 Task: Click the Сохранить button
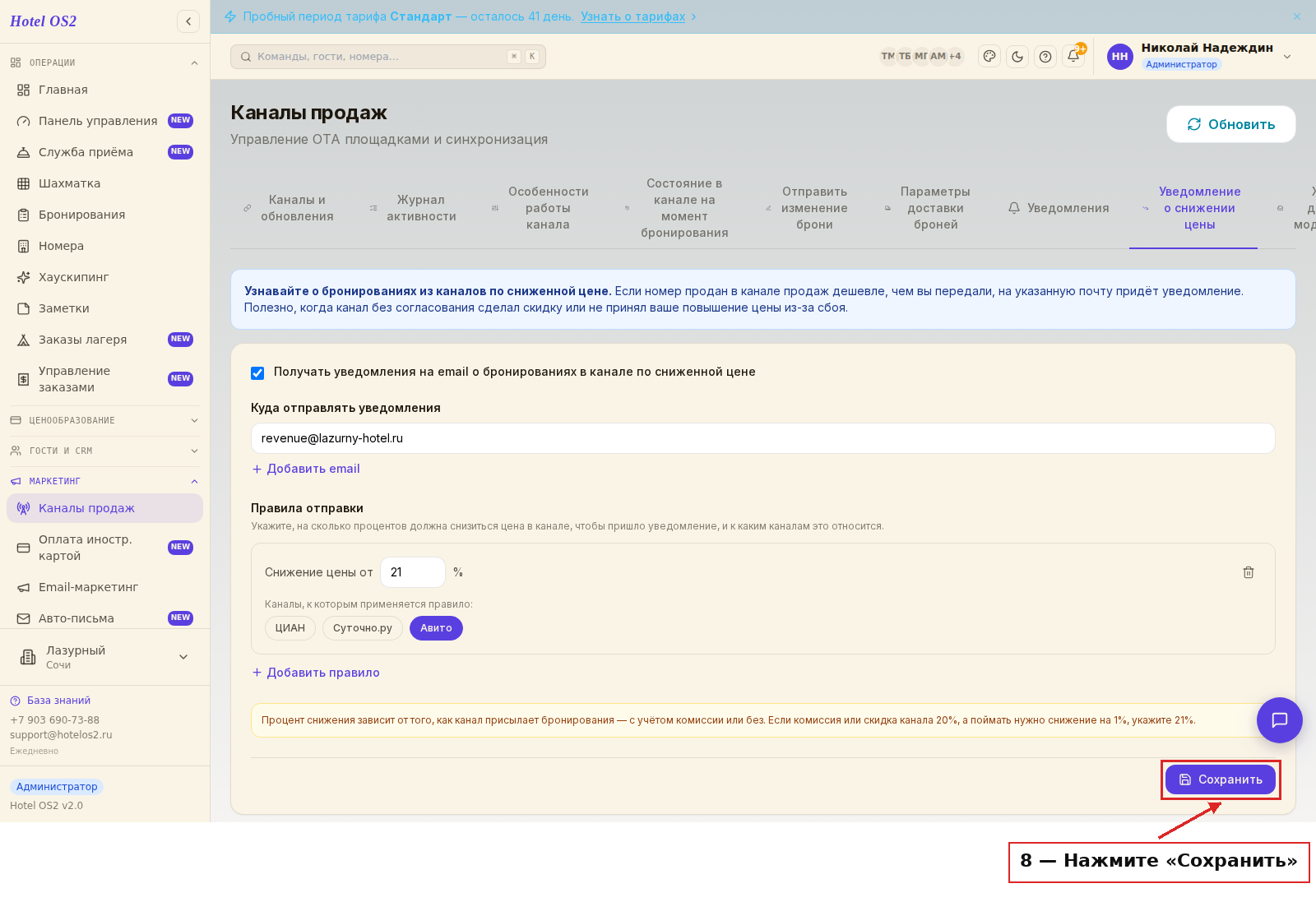point(1221,779)
